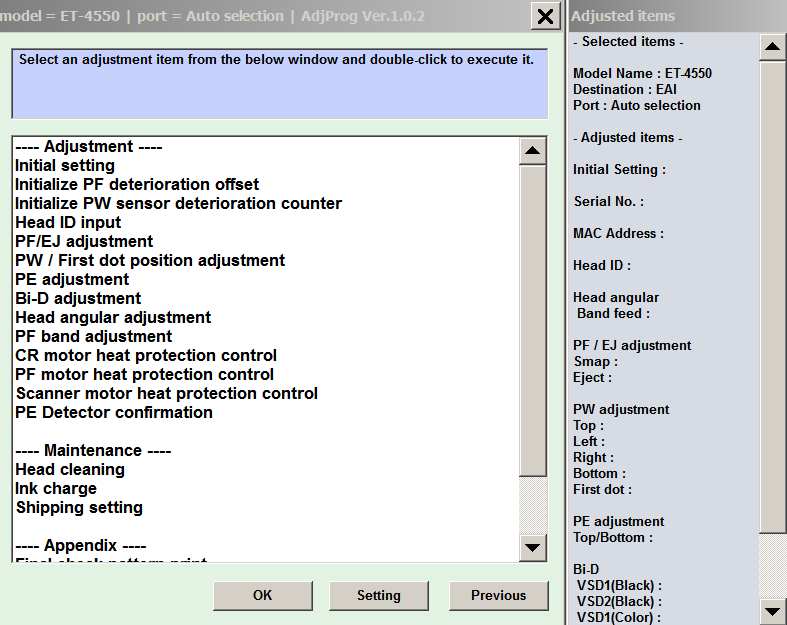Select the Head cleaning maintenance item

coord(70,469)
